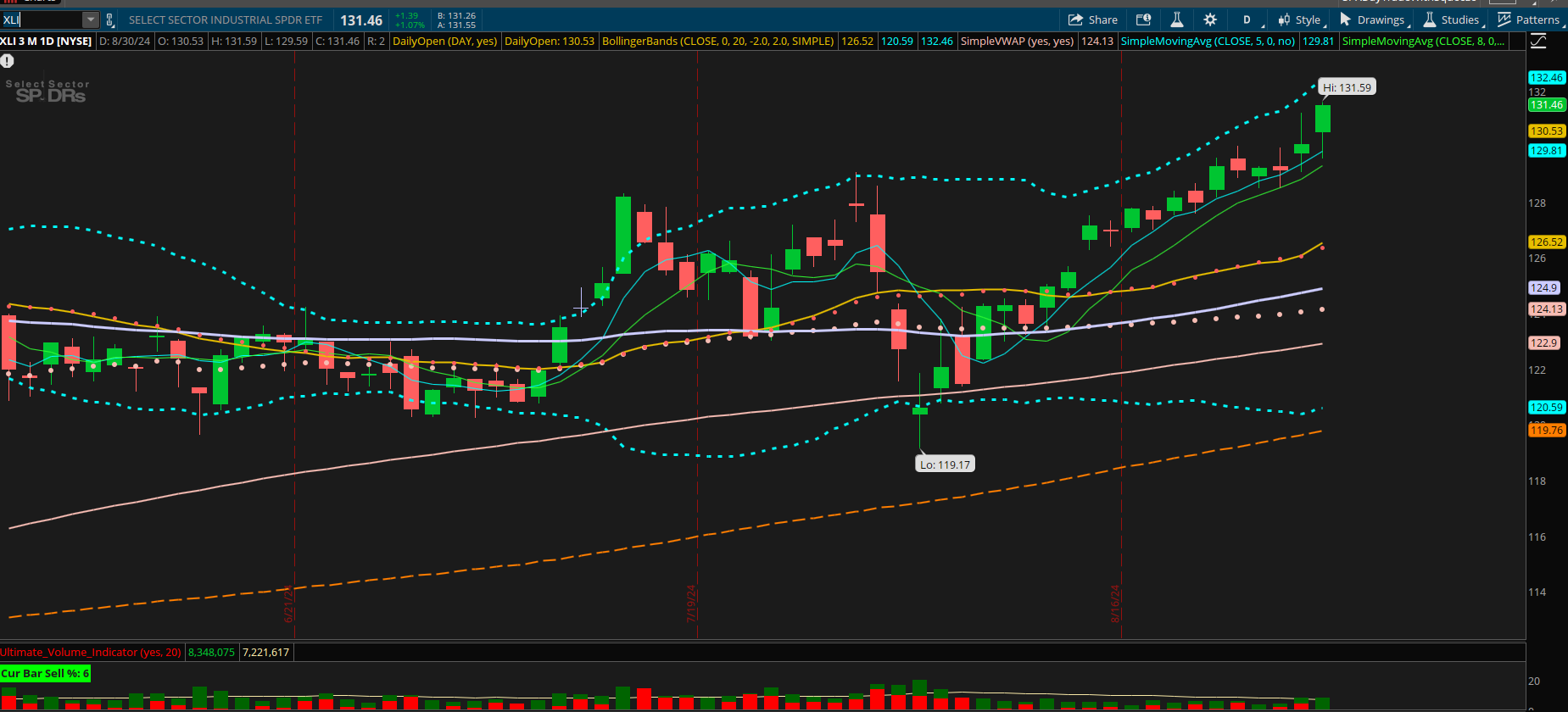Screen dimensions: 1568x712
Task: Click the 126.52 price axis tag
Action: [x=1547, y=242]
